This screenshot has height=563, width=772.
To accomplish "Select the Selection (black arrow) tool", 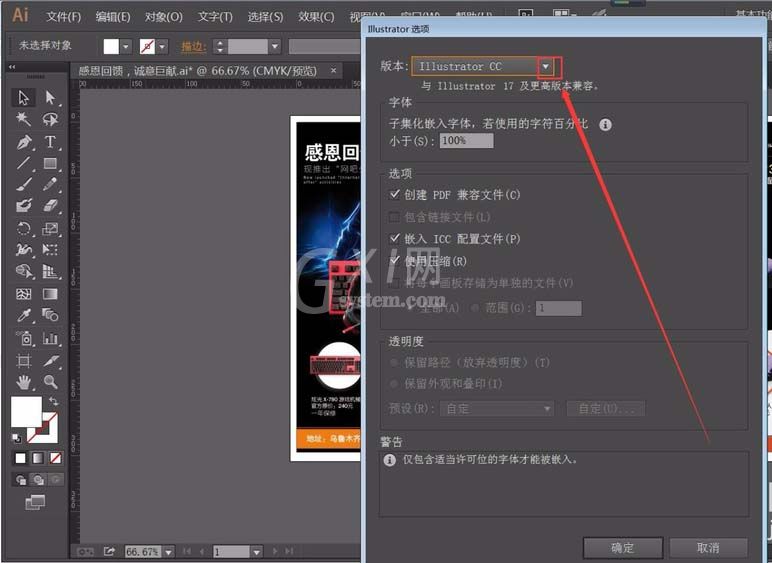I will 23,97.
